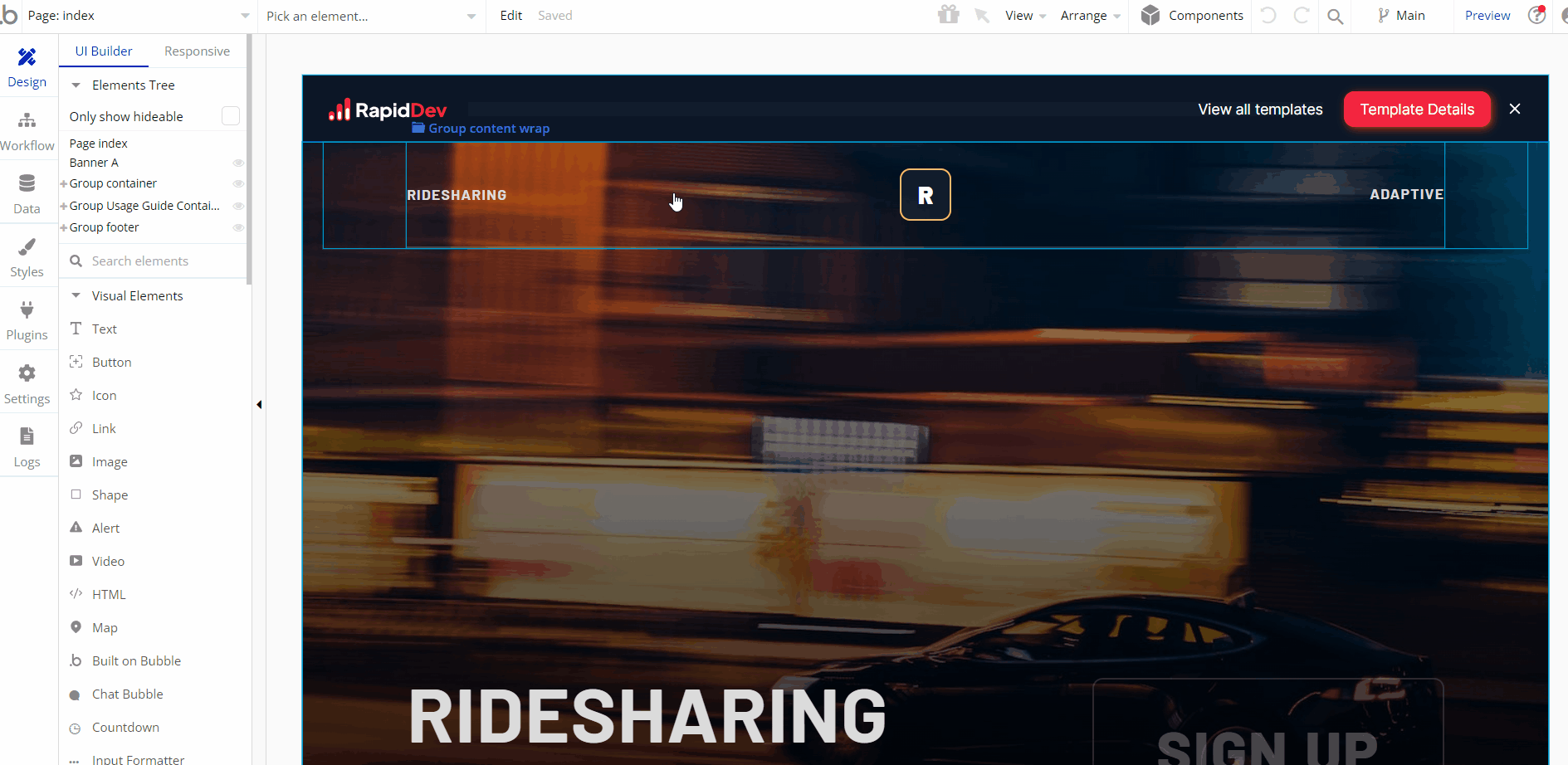Click the Preview link
This screenshot has height=765, width=1568.
[x=1487, y=16]
